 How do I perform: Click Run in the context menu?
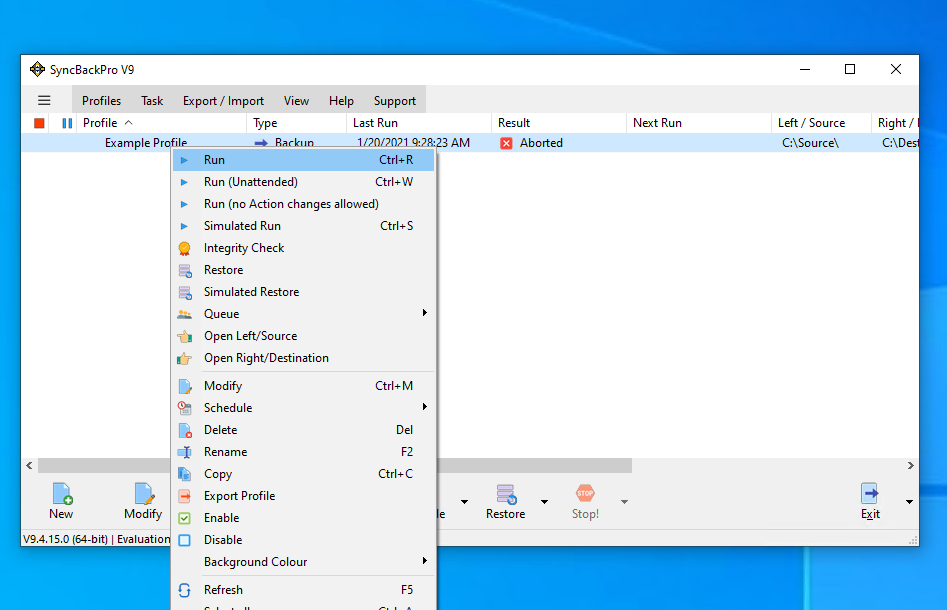(x=214, y=160)
